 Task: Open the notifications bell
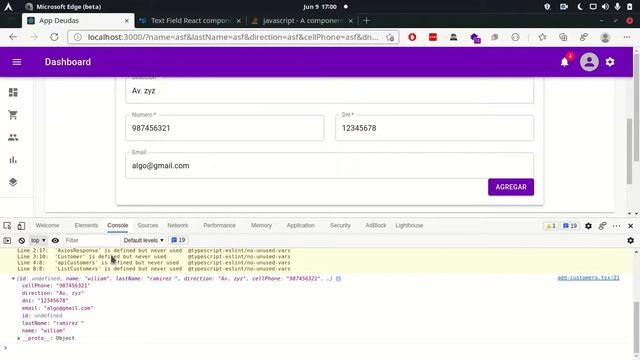pyautogui.click(x=564, y=62)
